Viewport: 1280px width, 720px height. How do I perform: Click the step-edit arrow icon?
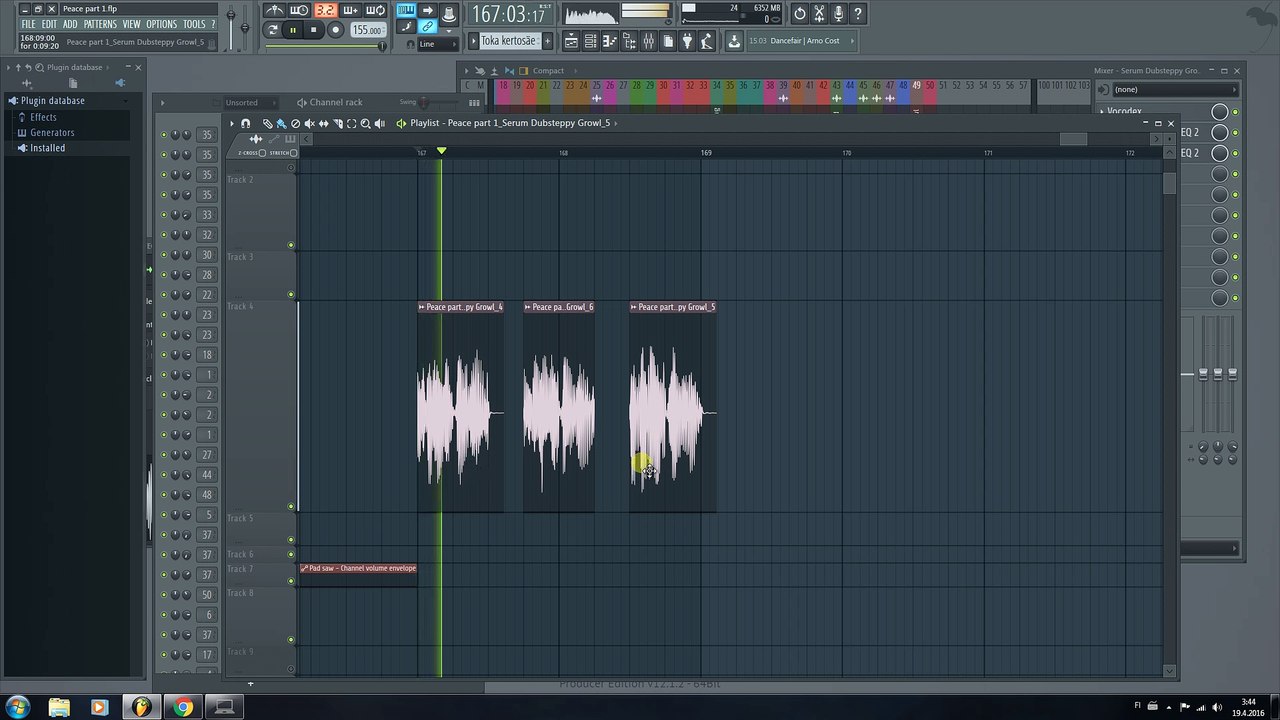pyautogui.click(x=428, y=10)
